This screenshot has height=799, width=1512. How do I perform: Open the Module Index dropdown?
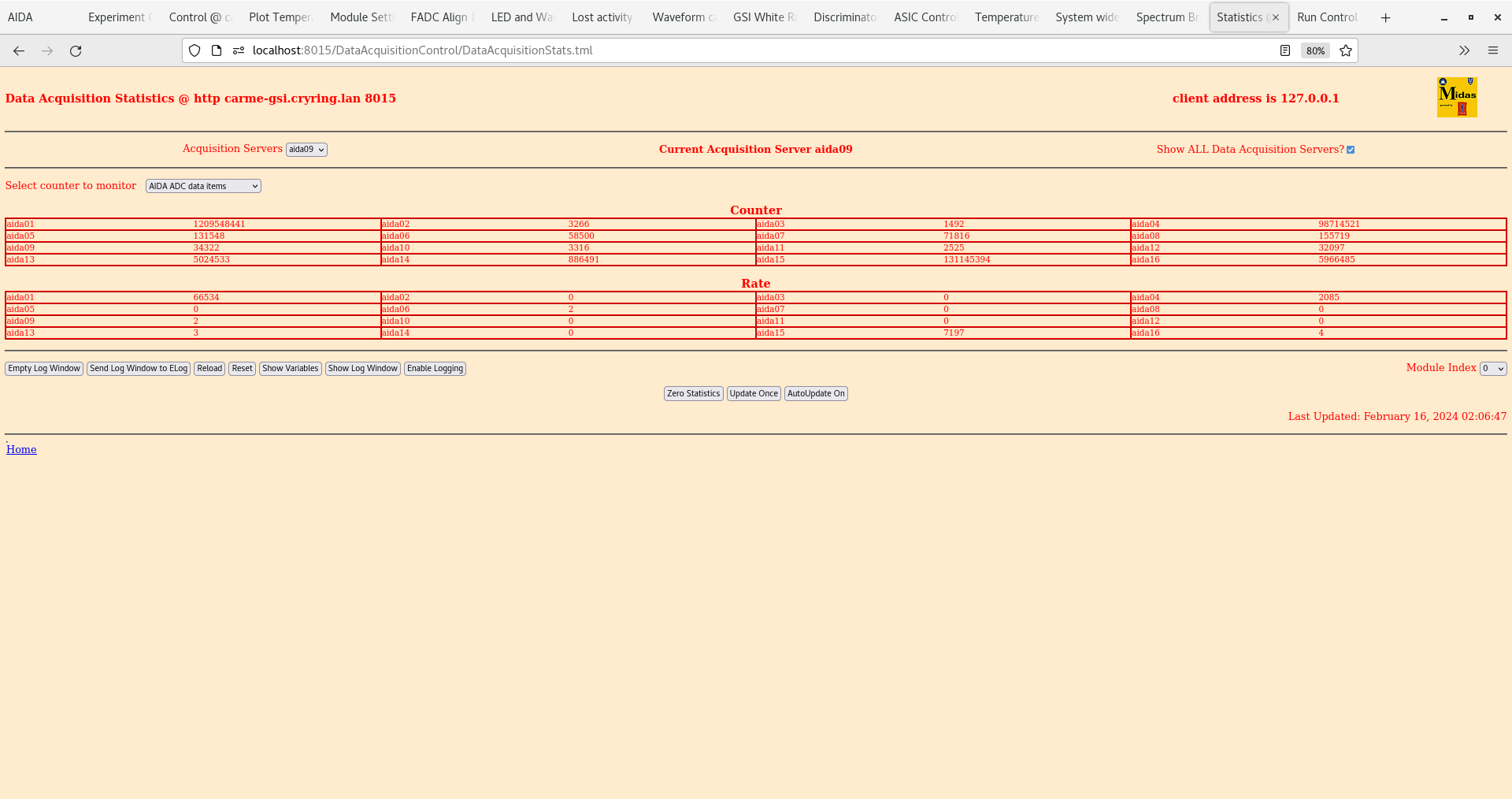(1493, 369)
